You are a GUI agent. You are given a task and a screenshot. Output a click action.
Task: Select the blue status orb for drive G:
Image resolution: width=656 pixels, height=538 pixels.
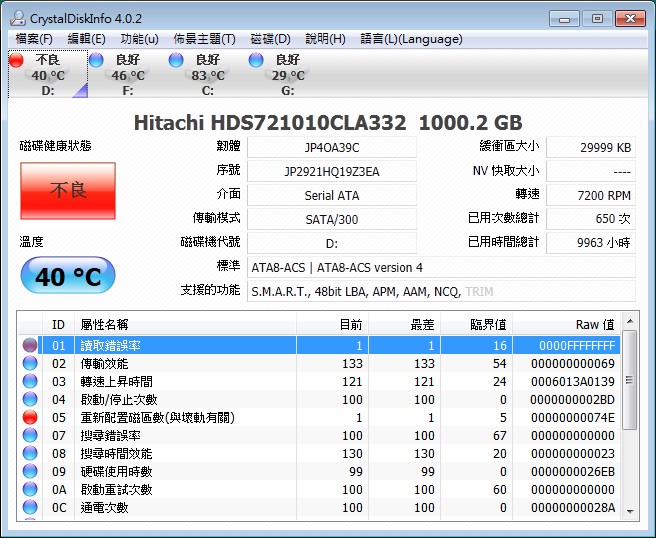(256, 60)
